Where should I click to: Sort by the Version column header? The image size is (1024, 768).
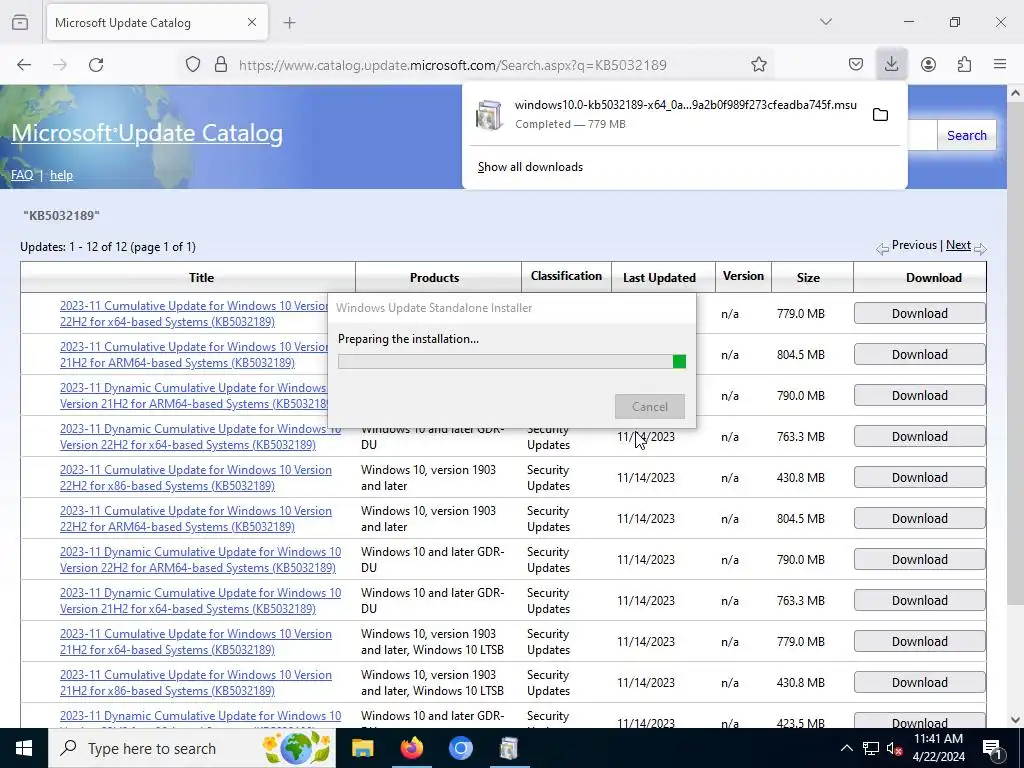(x=743, y=276)
